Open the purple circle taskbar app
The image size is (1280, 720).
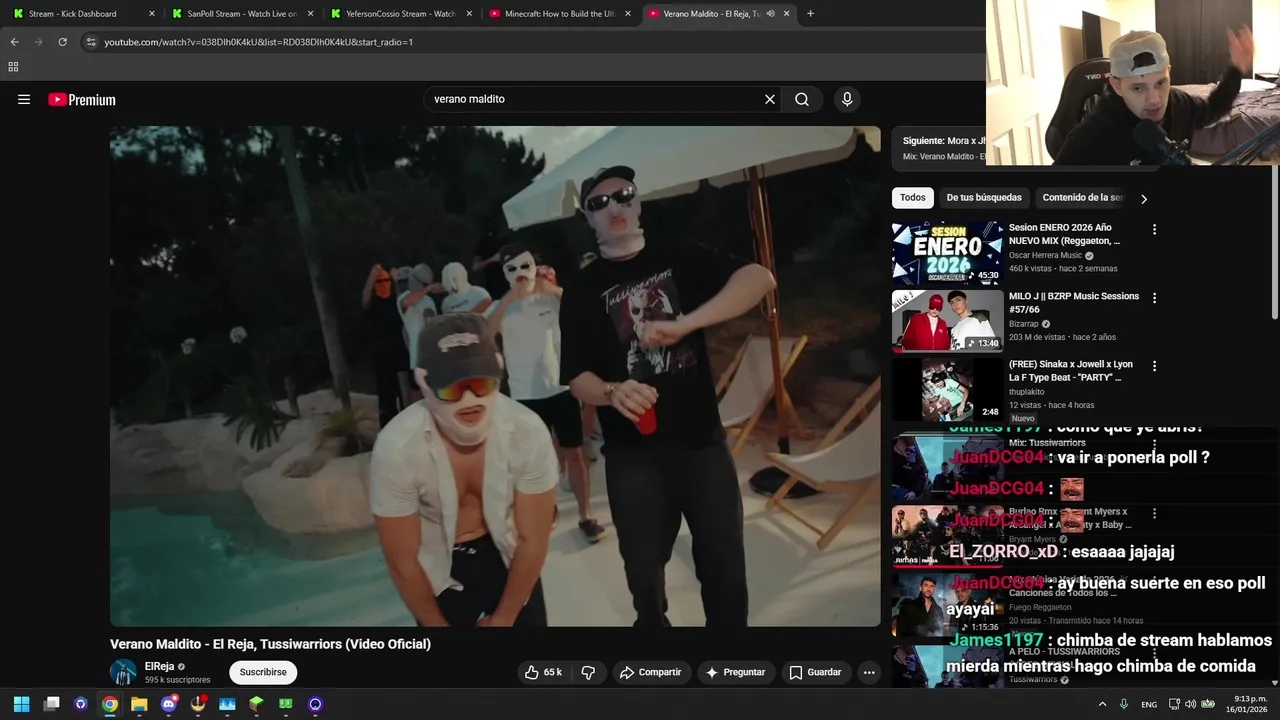(315, 704)
